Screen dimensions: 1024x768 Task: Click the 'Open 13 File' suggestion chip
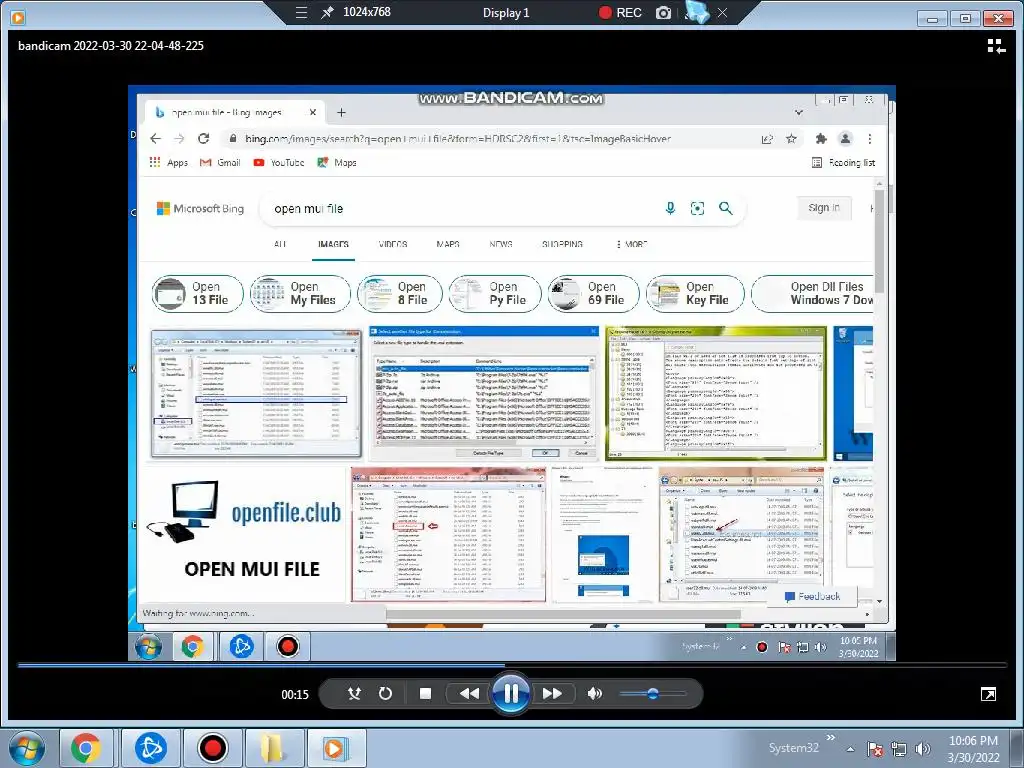198,294
